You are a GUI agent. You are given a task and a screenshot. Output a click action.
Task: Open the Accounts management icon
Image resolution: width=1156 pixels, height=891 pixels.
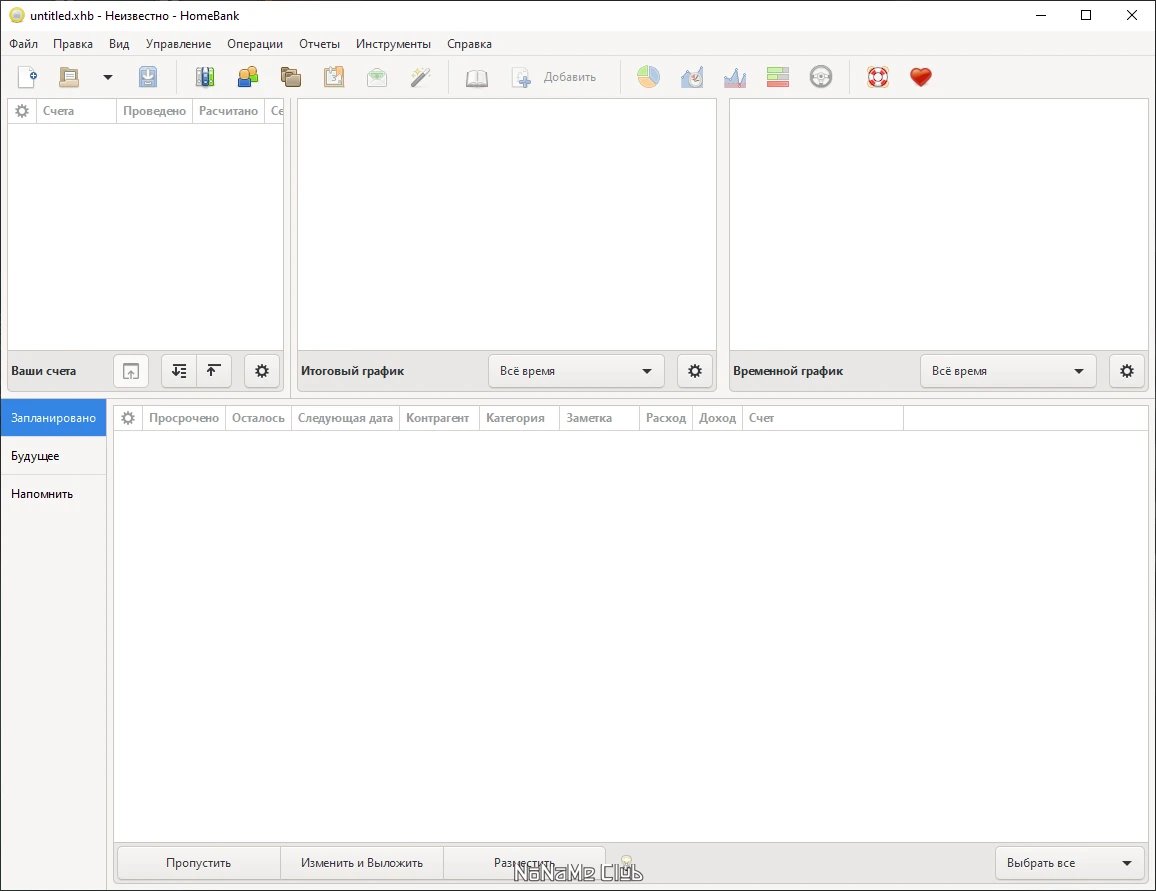(x=205, y=77)
